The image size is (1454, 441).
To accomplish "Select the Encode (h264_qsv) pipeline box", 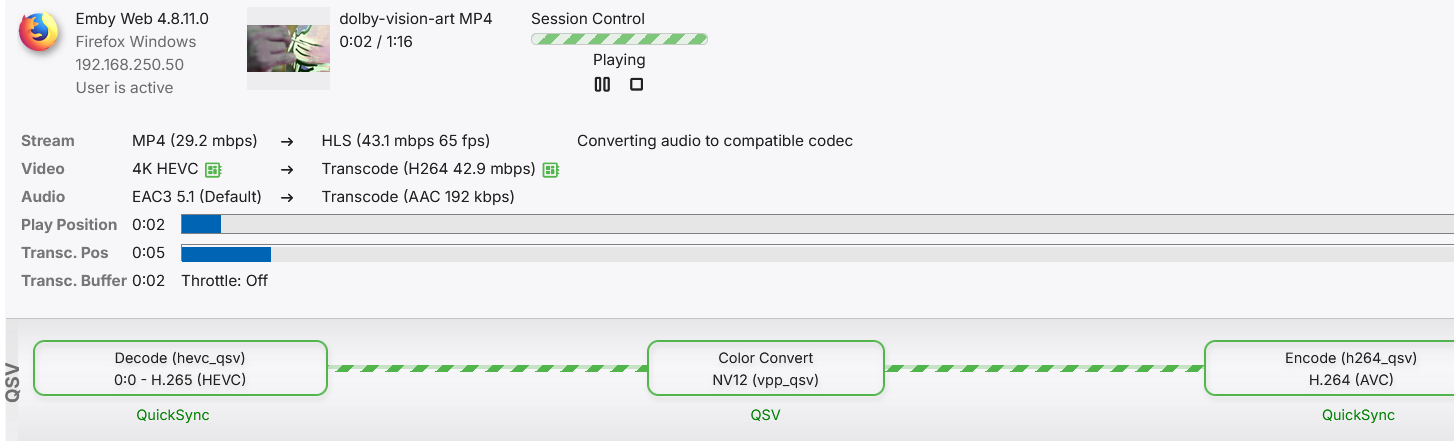I will 1328,368.
